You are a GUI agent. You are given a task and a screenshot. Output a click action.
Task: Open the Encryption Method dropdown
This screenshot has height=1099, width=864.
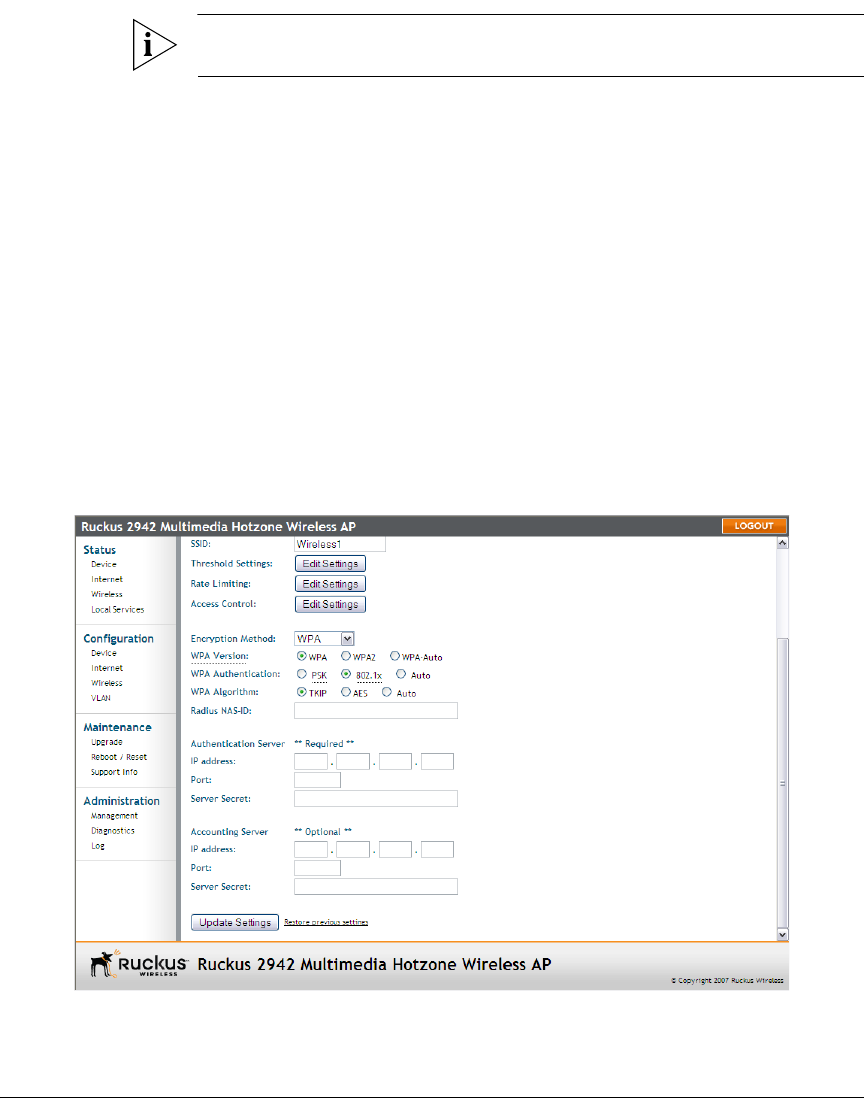(x=324, y=639)
